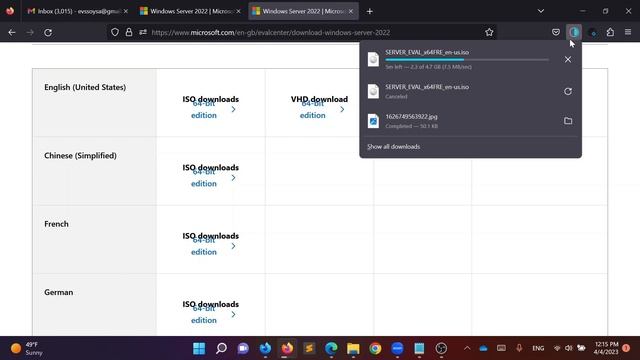This screenshot has height=360, width=640.
Task: Click the touch keyboard tray icon
Action: pyautogui.click(x=501, y=349)
